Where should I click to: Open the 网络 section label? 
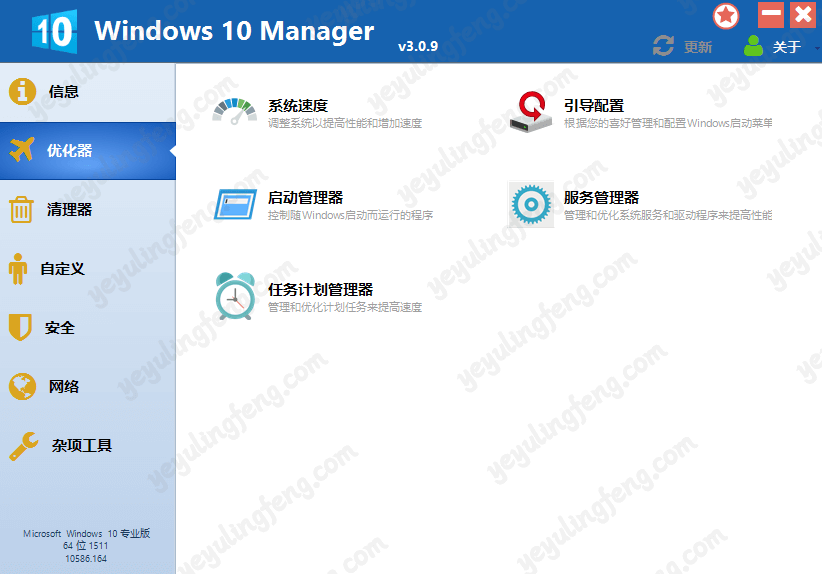click(x=63, y=387)
